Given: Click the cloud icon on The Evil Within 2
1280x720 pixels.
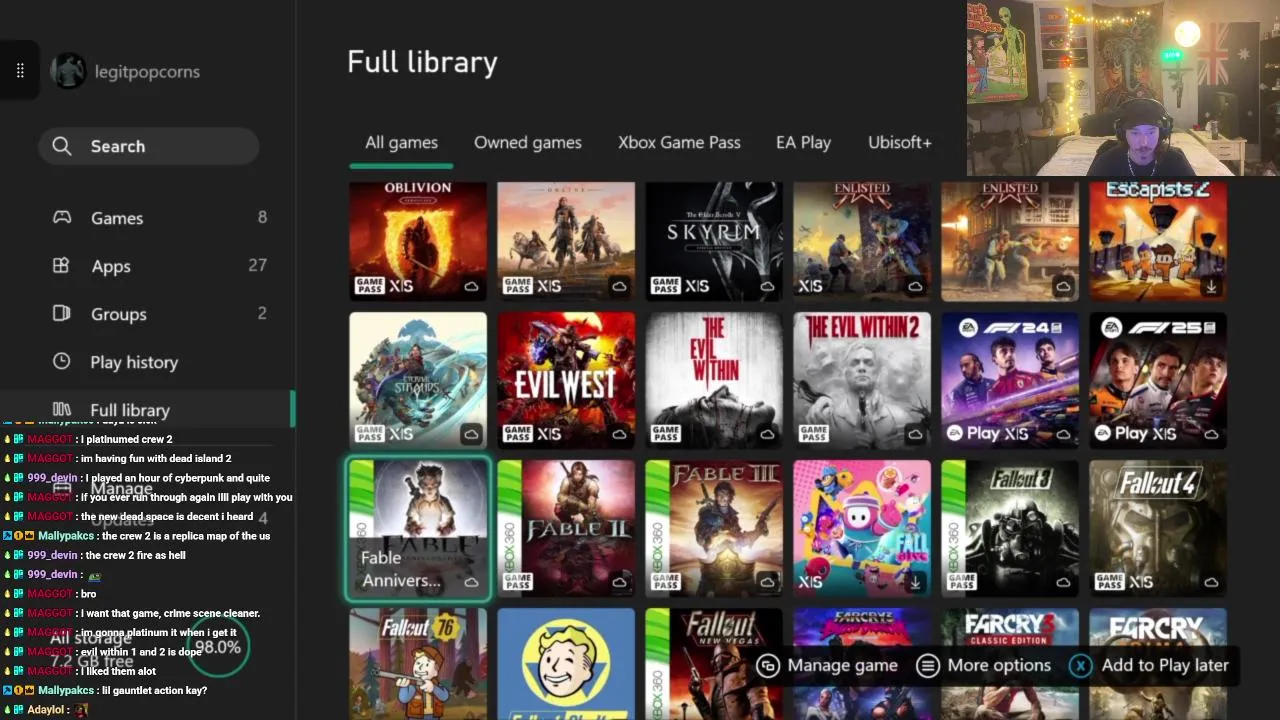Looking at the screenshot, I should (915, 434).
